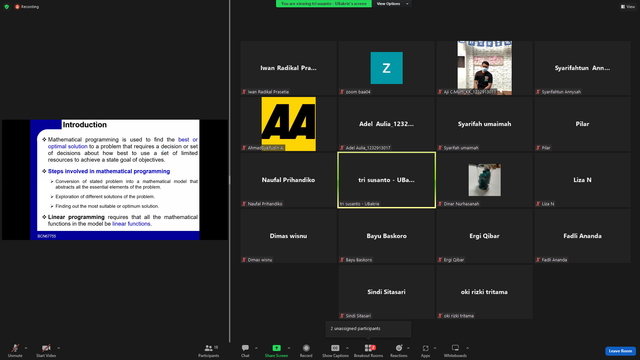The image size is (640, 360).
Task: Select Syarifah umaimah's tile
Action: (x=484, y=124)
